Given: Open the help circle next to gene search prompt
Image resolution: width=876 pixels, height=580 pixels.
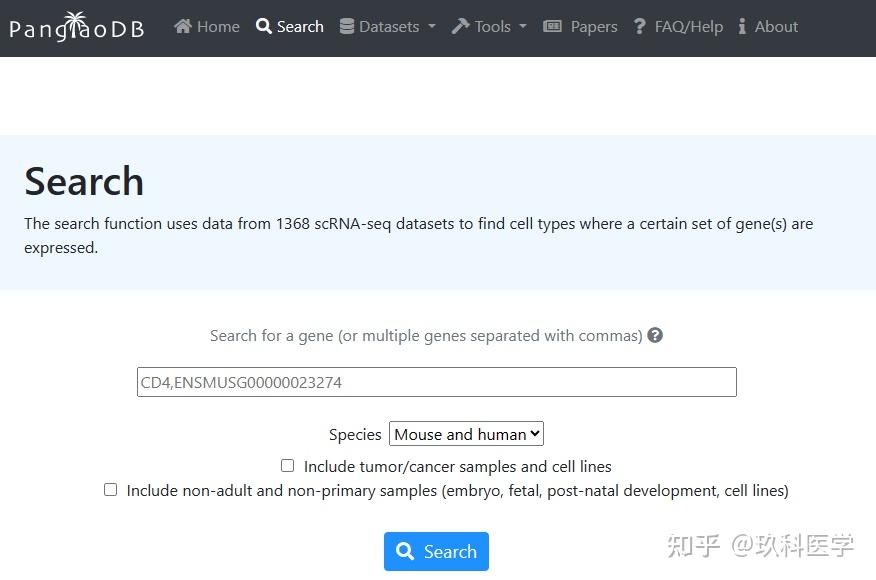Looking at the screenshot, I should [655, 335].
